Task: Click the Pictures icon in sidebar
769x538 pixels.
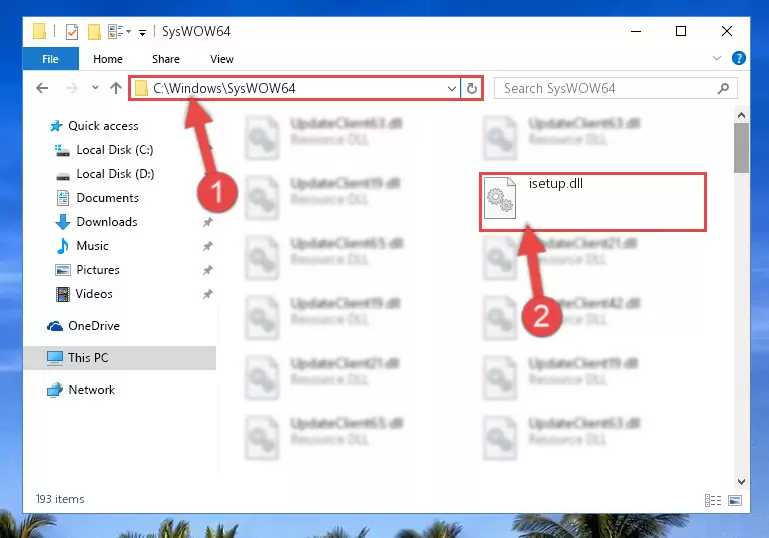Action: click(x=63, y=270)
